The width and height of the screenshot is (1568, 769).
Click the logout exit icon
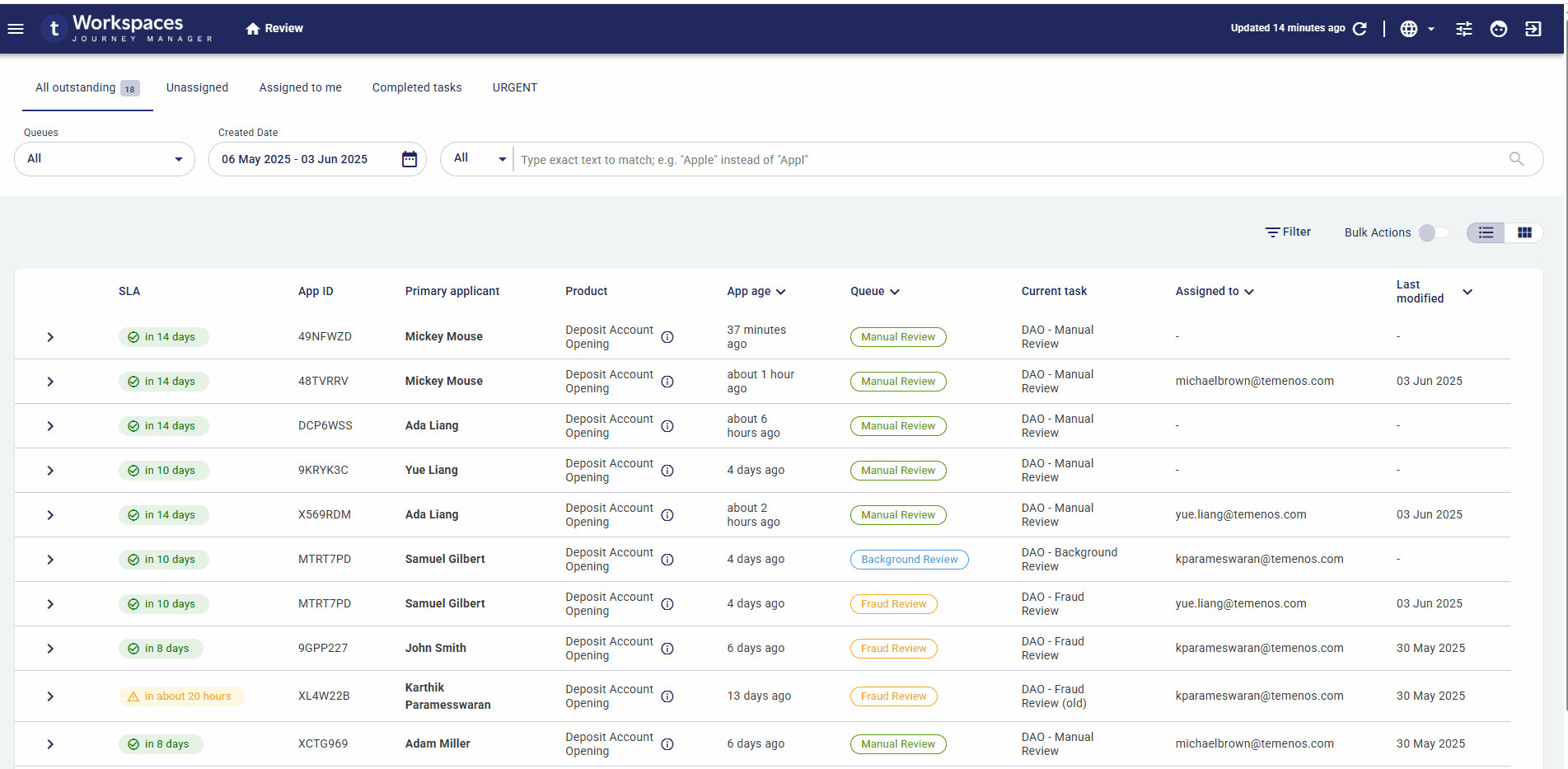click(1533, 29)
